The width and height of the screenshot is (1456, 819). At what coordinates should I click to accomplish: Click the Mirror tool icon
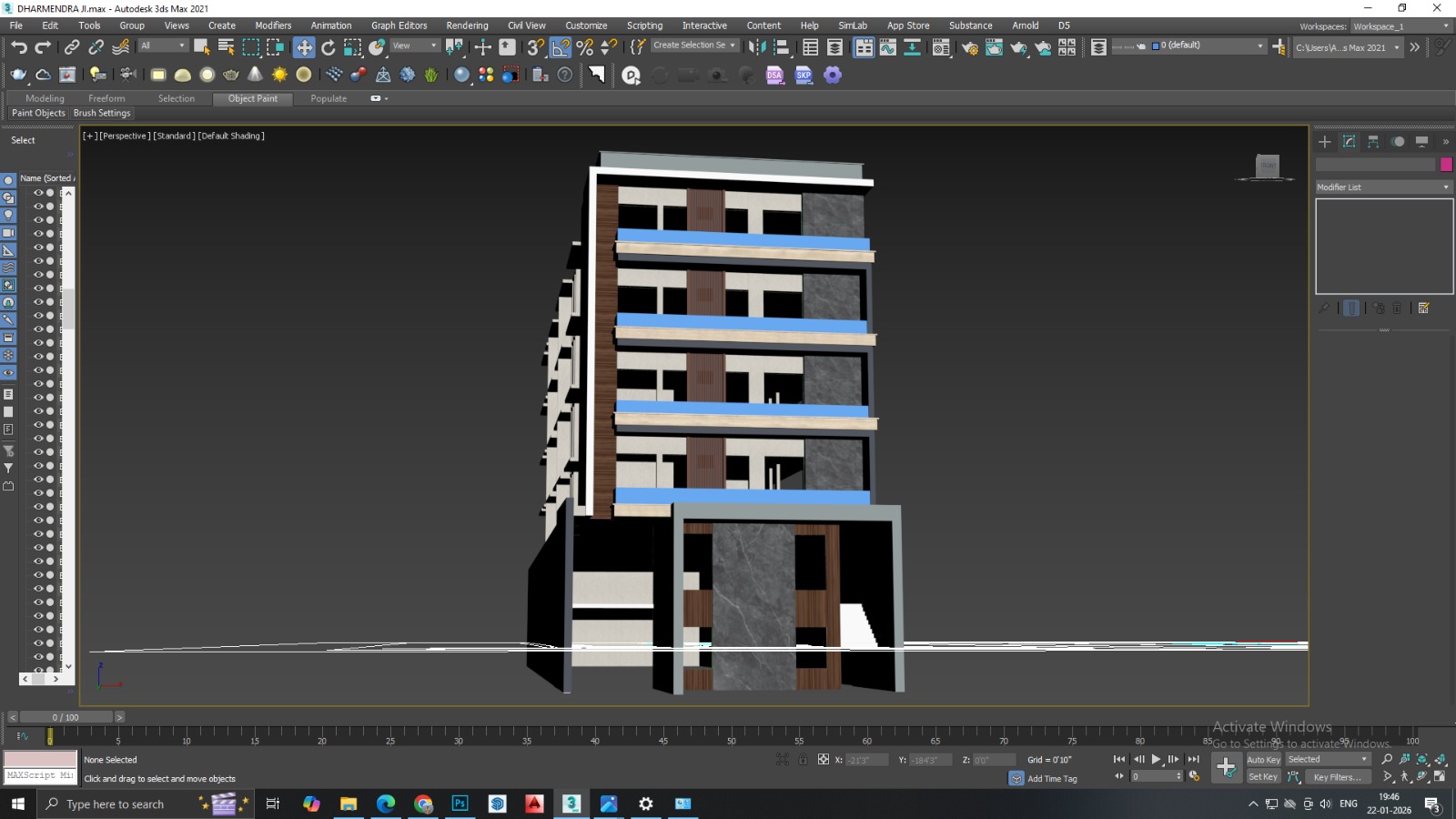(x=757, y=47)
